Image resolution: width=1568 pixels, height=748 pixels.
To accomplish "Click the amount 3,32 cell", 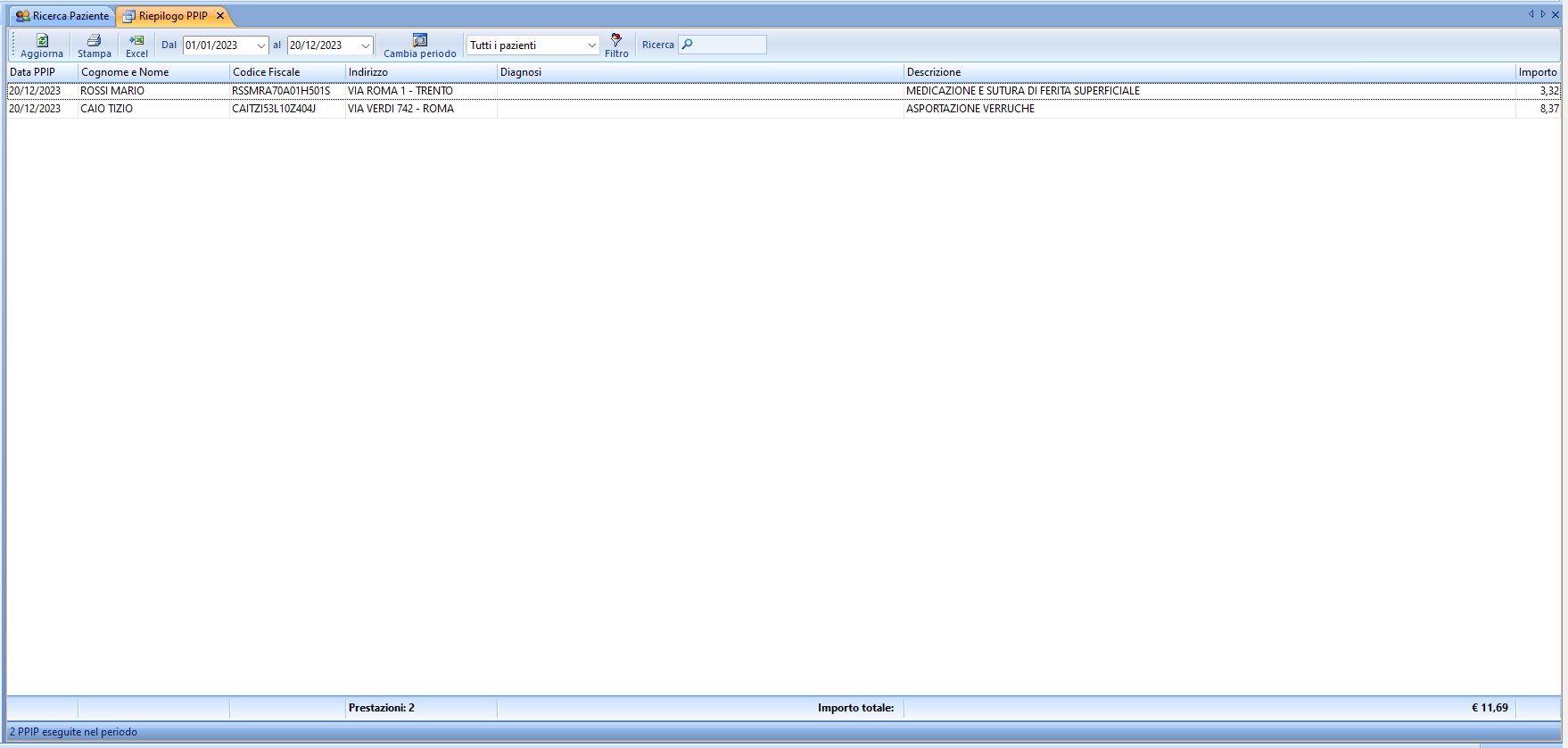I will pos(1538,91).
